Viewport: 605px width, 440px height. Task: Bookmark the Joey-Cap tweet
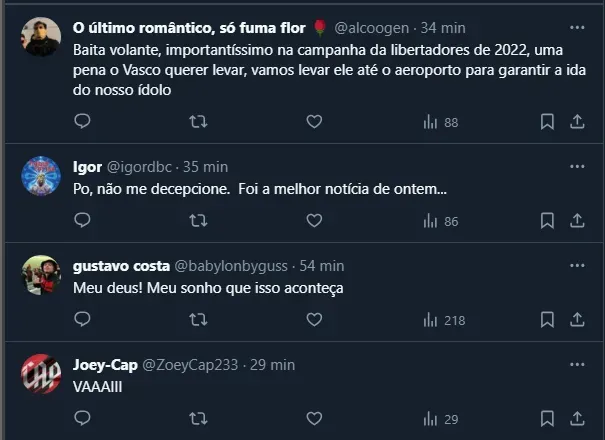(547, 419)
